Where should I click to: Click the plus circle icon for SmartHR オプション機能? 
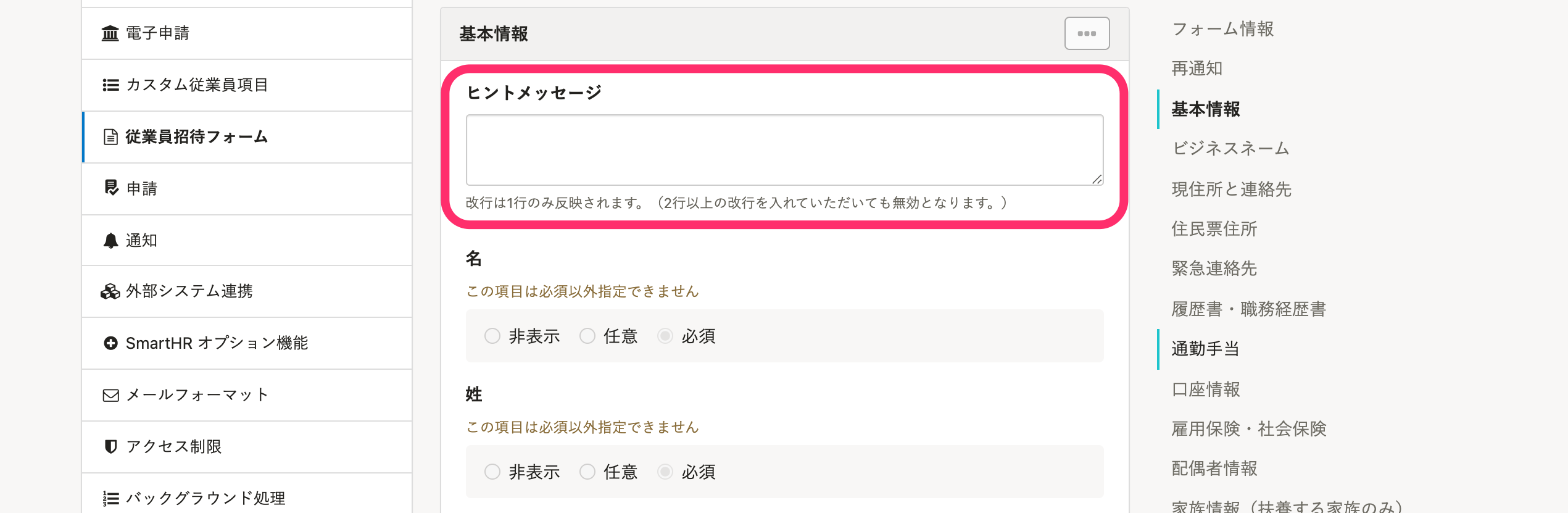tap(110, 343)
